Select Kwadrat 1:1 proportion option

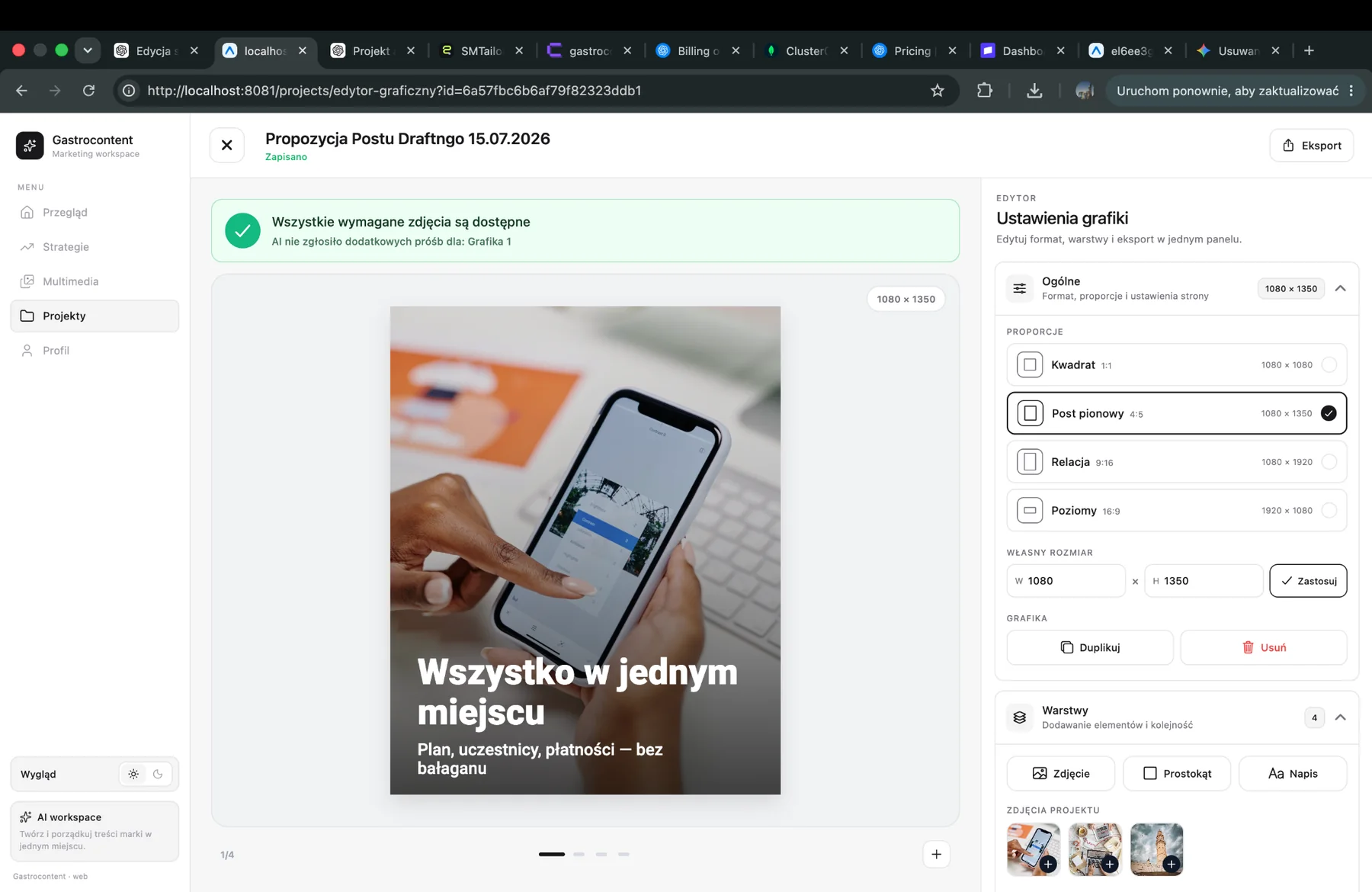(1176, 364)
